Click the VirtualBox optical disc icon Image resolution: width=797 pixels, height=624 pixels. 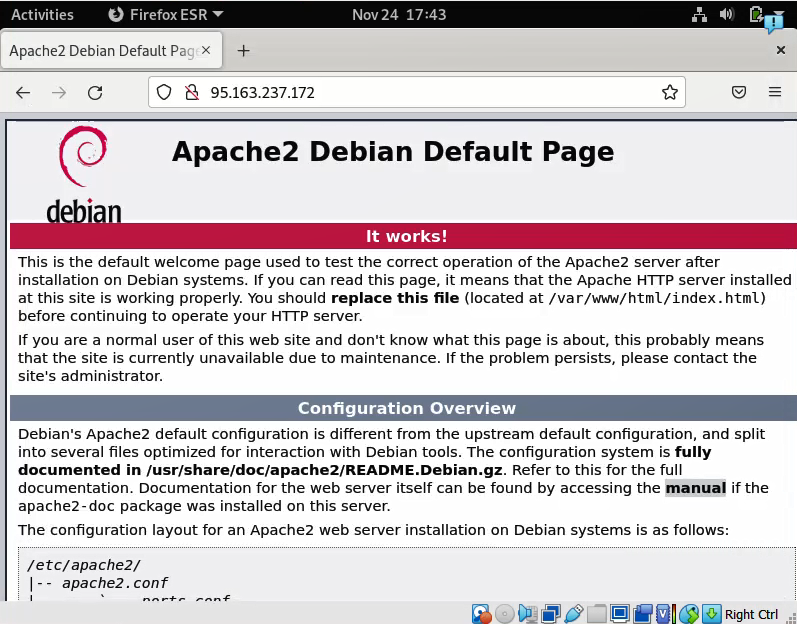click(505, 613)
